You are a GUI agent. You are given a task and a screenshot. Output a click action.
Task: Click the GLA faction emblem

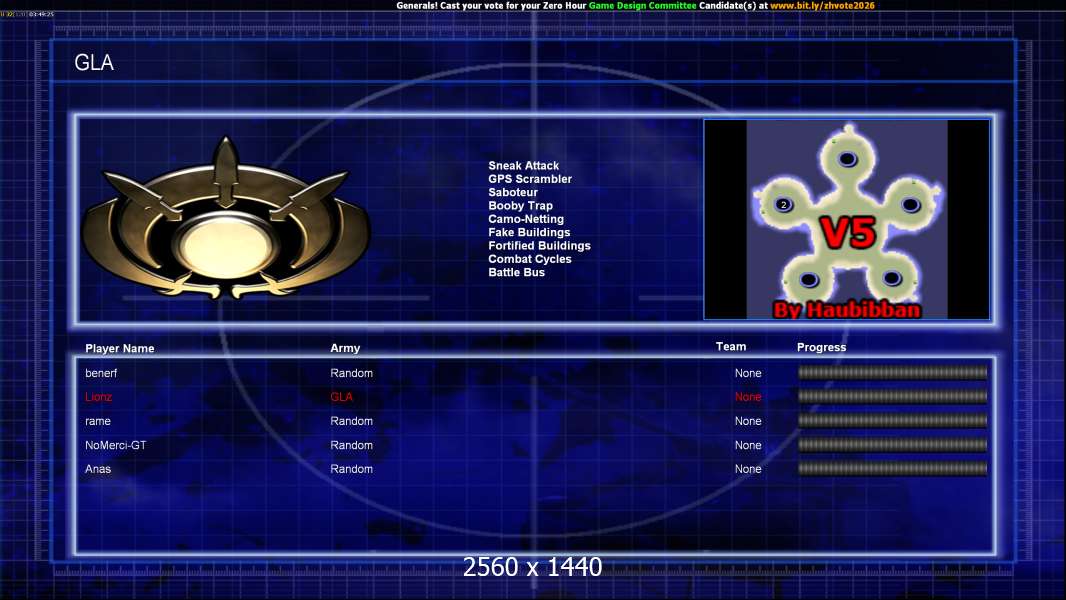(x=226, y=219)
